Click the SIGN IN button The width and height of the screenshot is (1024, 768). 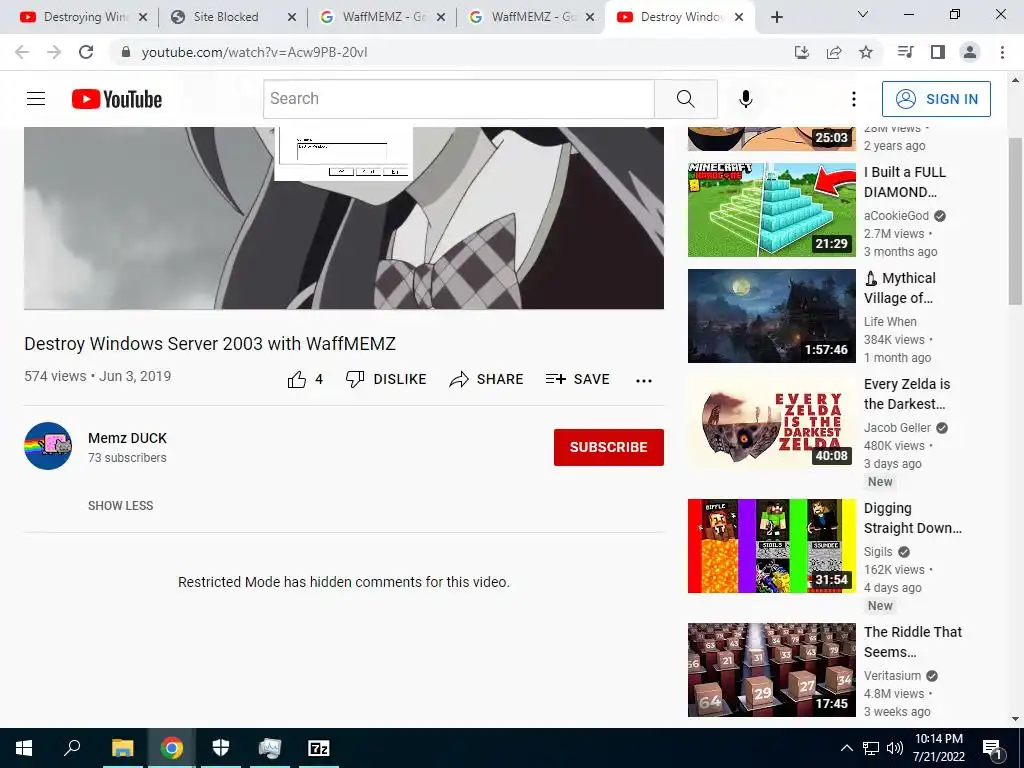tap(936, 99)
